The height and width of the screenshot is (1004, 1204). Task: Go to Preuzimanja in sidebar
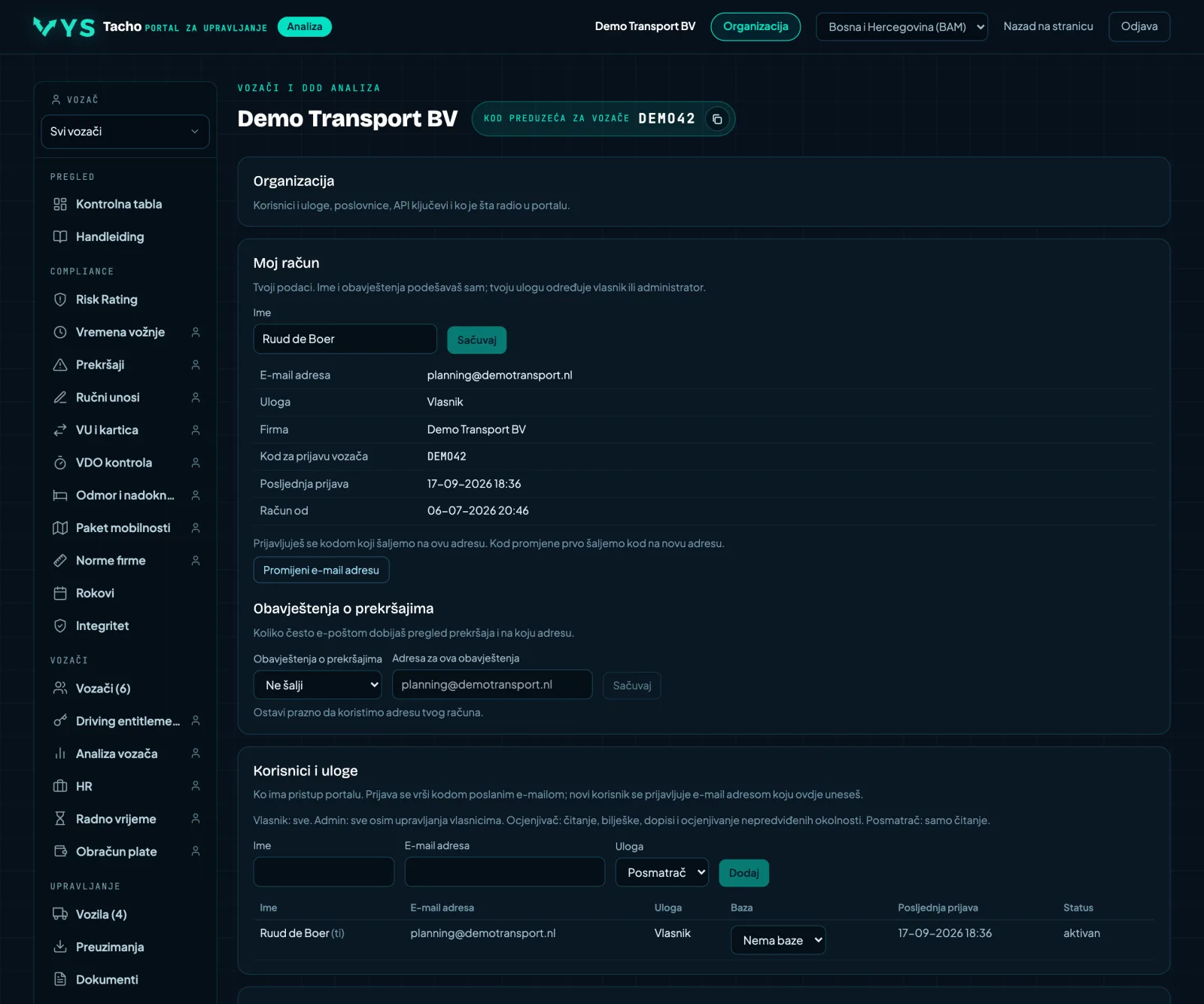pos(110,947)
